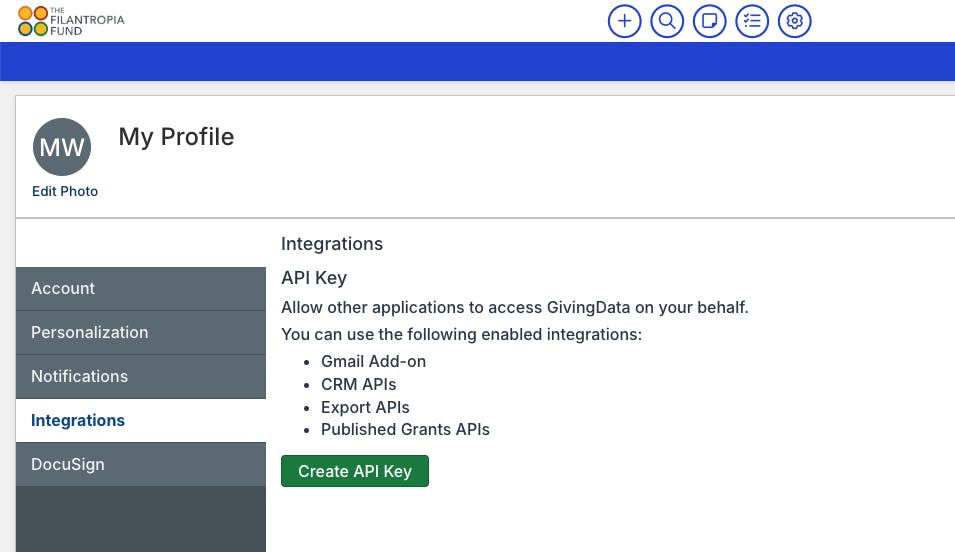Image resolution: width=955 pixels, height=552 pixels.
Task: Open the plus add-new menu icon
Action: [625, 21]
